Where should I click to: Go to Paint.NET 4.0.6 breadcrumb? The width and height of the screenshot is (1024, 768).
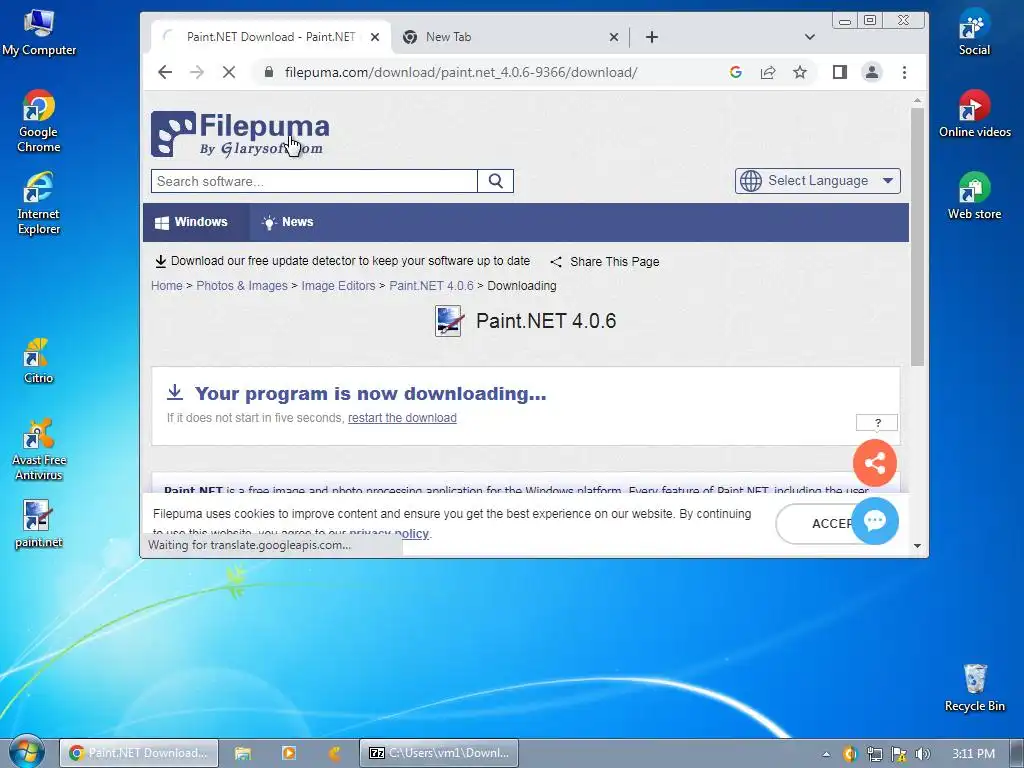(x=431, y=286)
